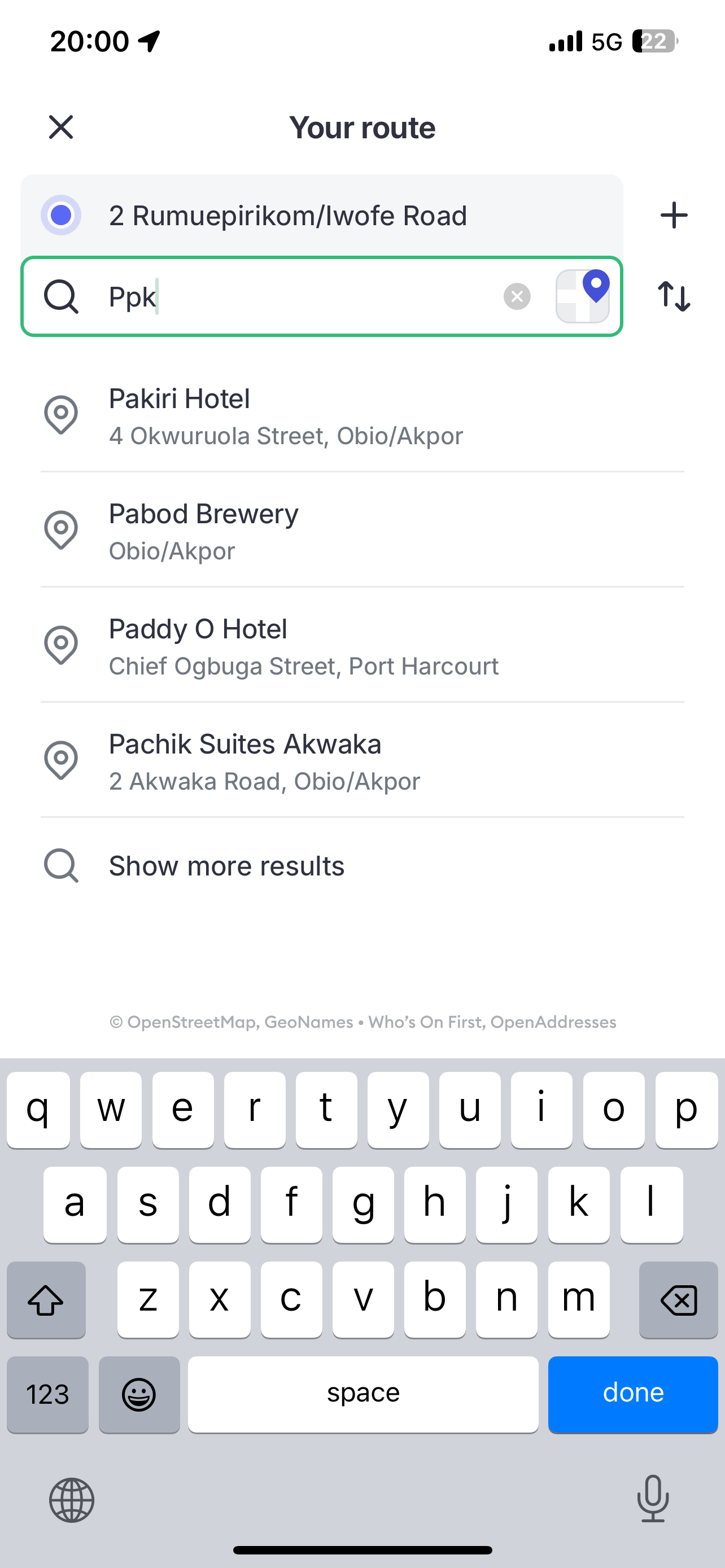725x1568 pixels.
Task: Open the emoji keyboard
Action: coord(139,1394)
